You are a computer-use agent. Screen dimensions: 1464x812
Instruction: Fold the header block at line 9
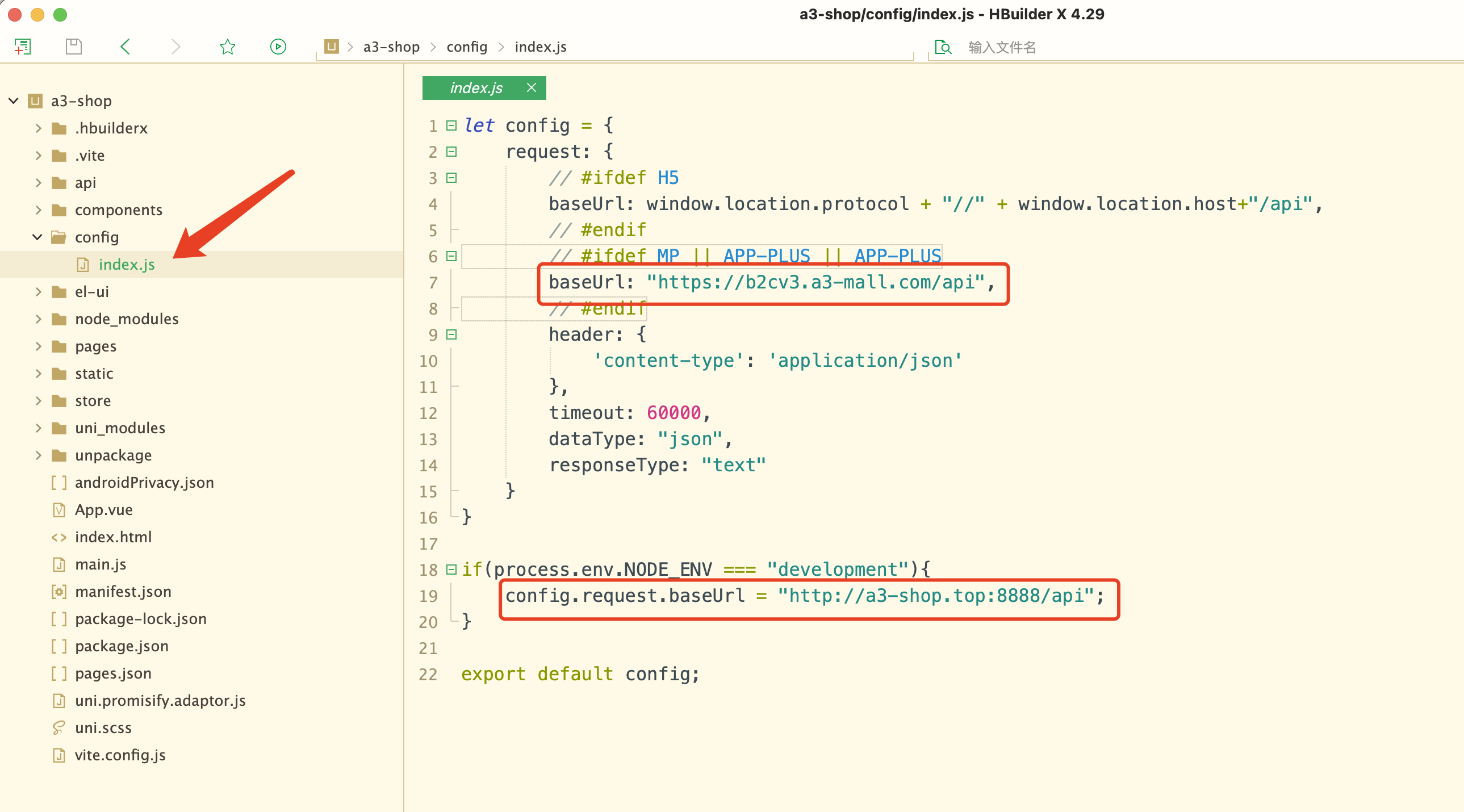click(451, 334)
